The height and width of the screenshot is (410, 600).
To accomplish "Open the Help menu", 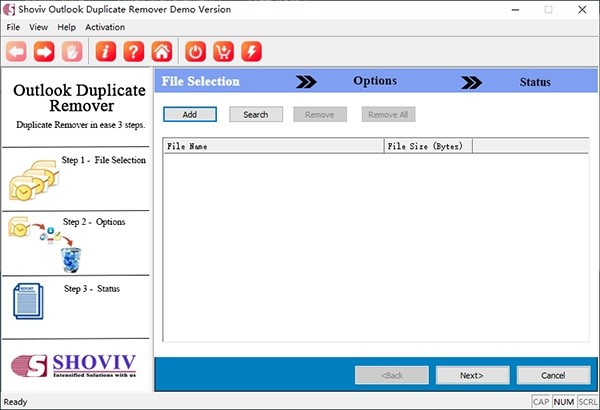I will pos(67,27).
